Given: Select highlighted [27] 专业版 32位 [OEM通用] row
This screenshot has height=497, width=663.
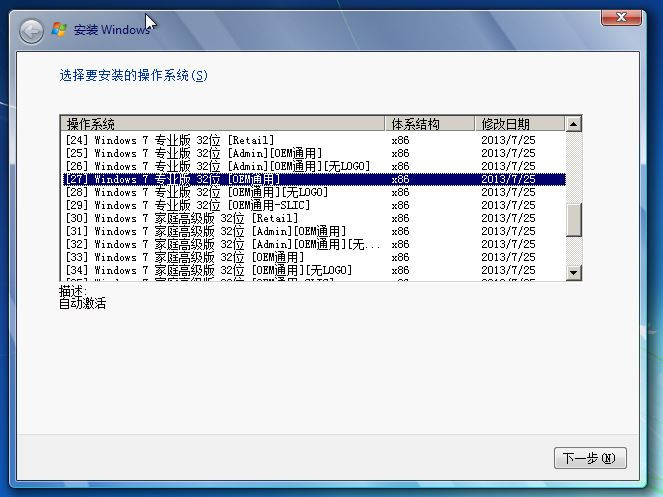Looking at the screenshot, I should tap(314, 179).
